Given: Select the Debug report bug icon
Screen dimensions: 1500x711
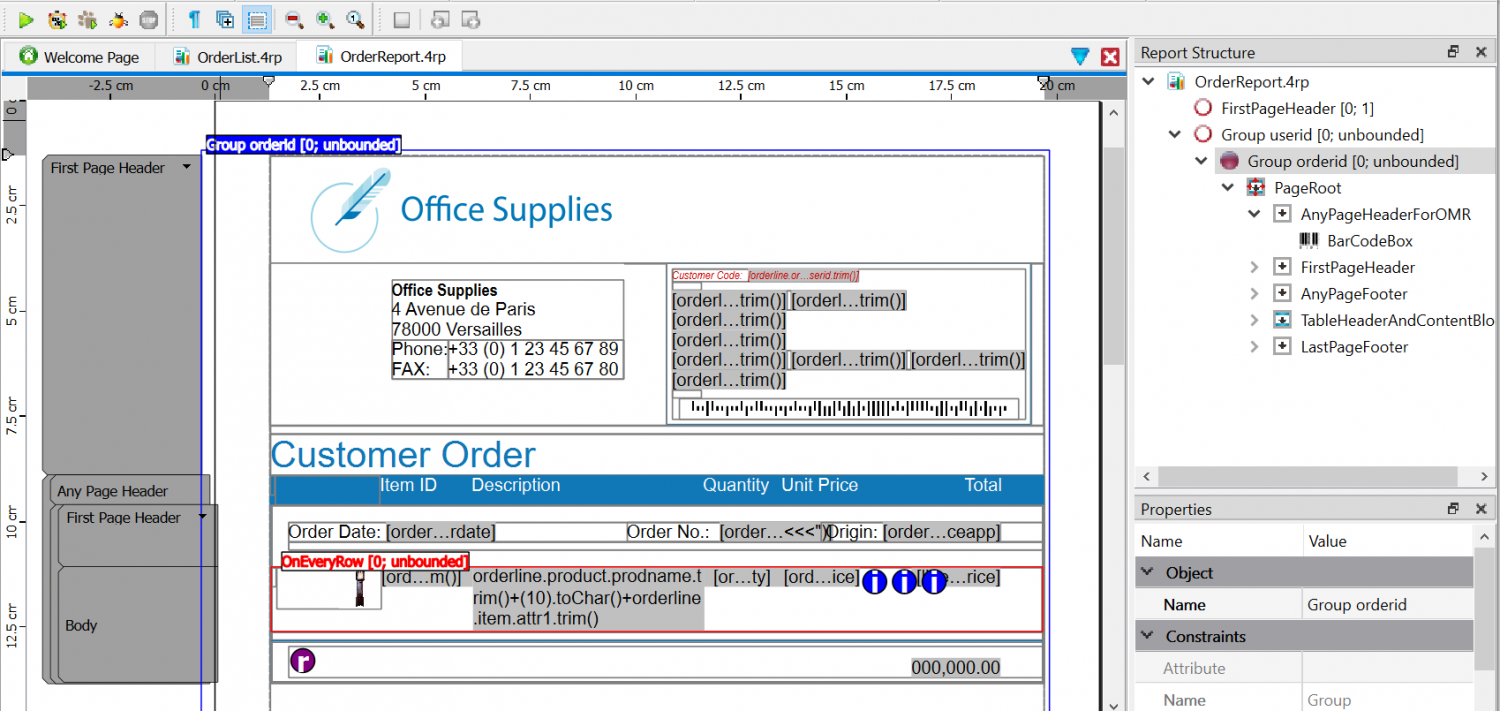Looking at the screenshot, I should click(x=117, y=19).
